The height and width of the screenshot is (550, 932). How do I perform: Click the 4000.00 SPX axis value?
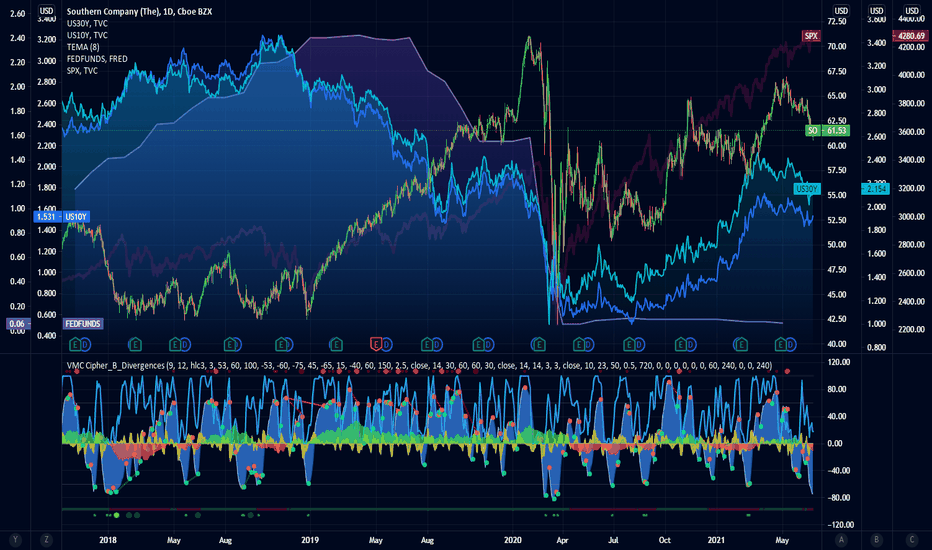[911, 75]
